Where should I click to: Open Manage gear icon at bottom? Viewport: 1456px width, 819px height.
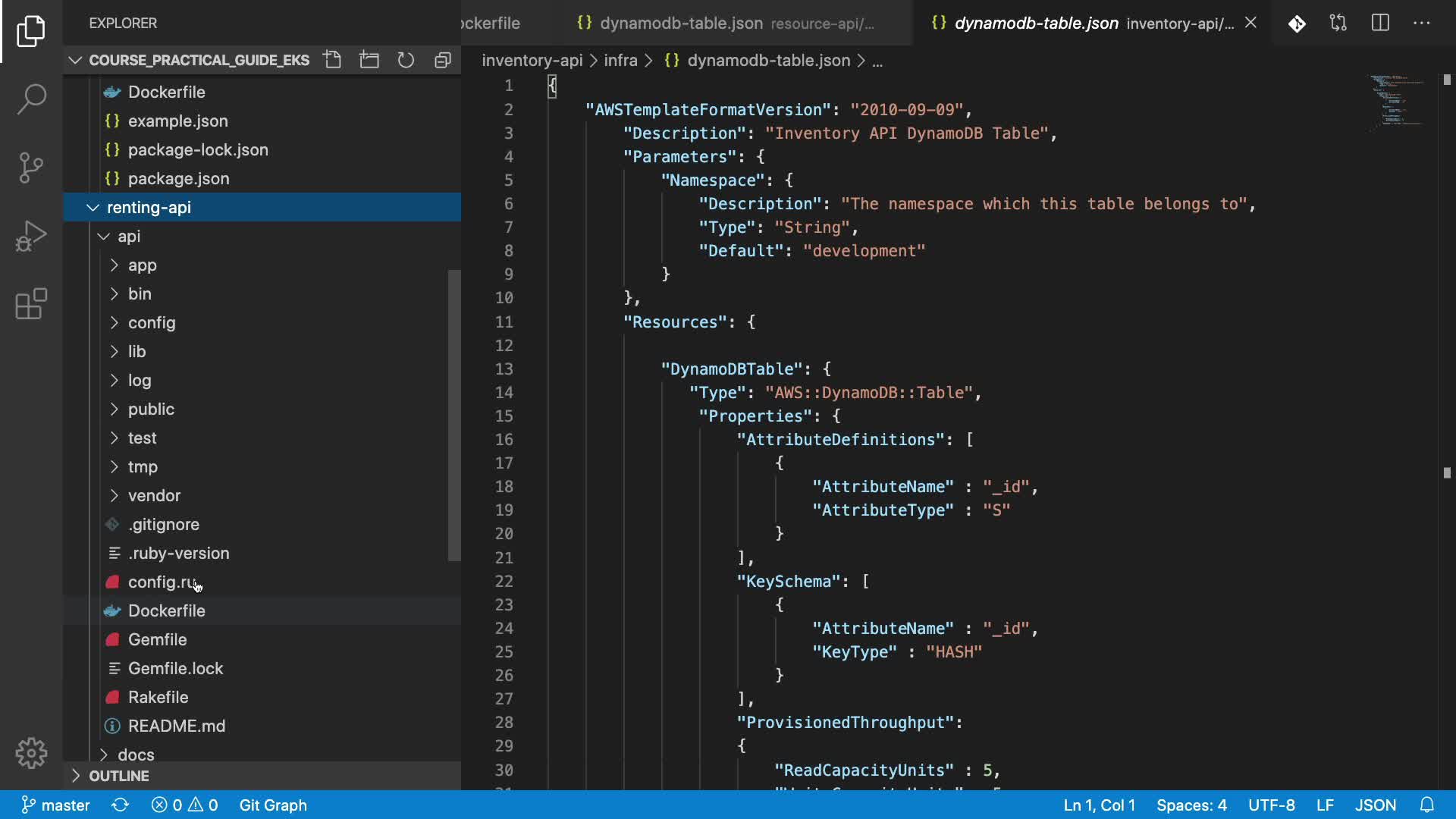coord(31,753)
